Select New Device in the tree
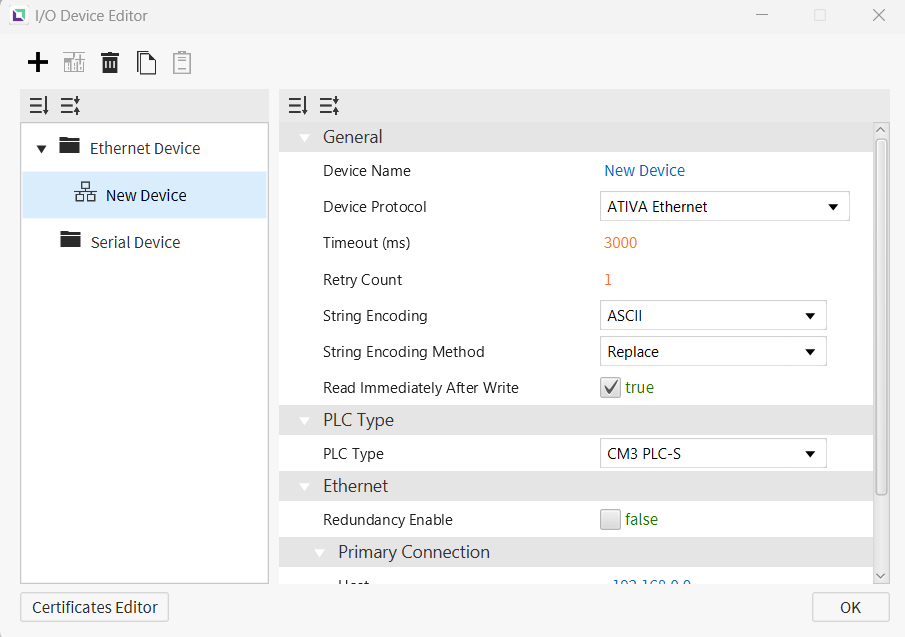The image size is (905, 637). click(144, 195)
